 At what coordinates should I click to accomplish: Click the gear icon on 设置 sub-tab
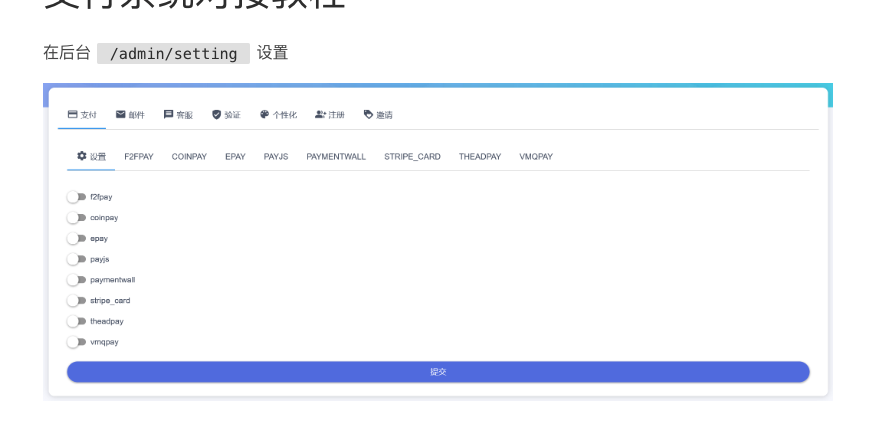coord(81,156)
